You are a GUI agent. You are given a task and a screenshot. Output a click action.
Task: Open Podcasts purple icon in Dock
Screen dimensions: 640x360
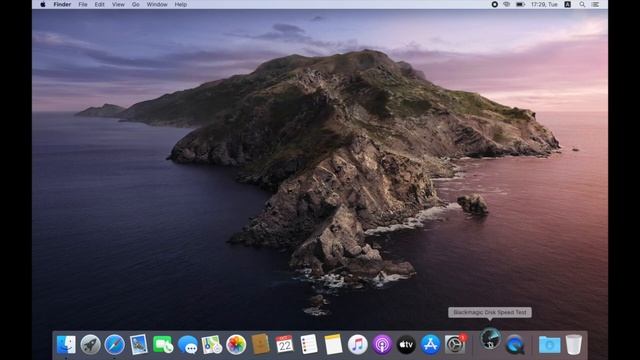(382, 345)
